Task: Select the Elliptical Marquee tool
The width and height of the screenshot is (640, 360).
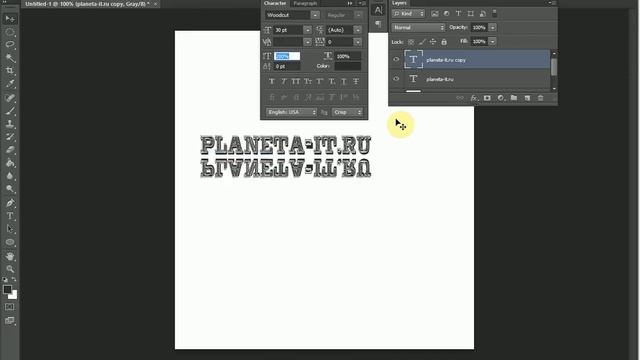Action: 10,32
